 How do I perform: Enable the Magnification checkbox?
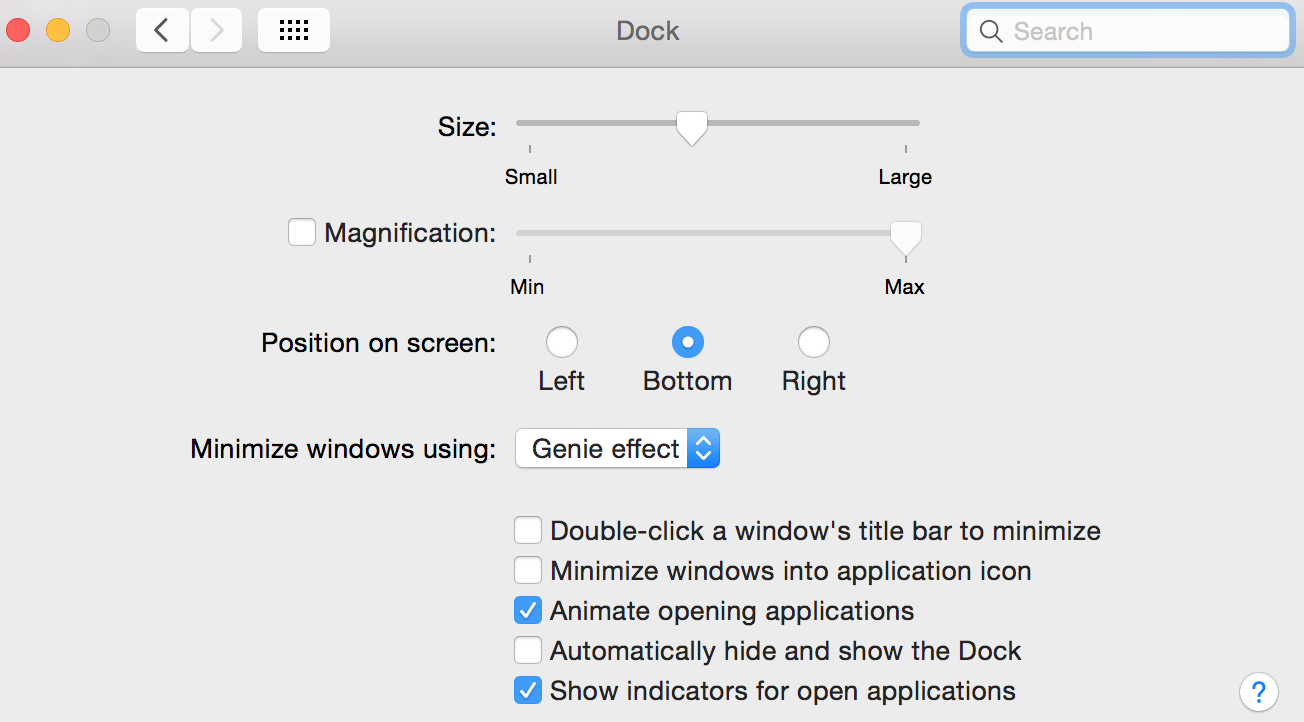click(x=302, y=233)
